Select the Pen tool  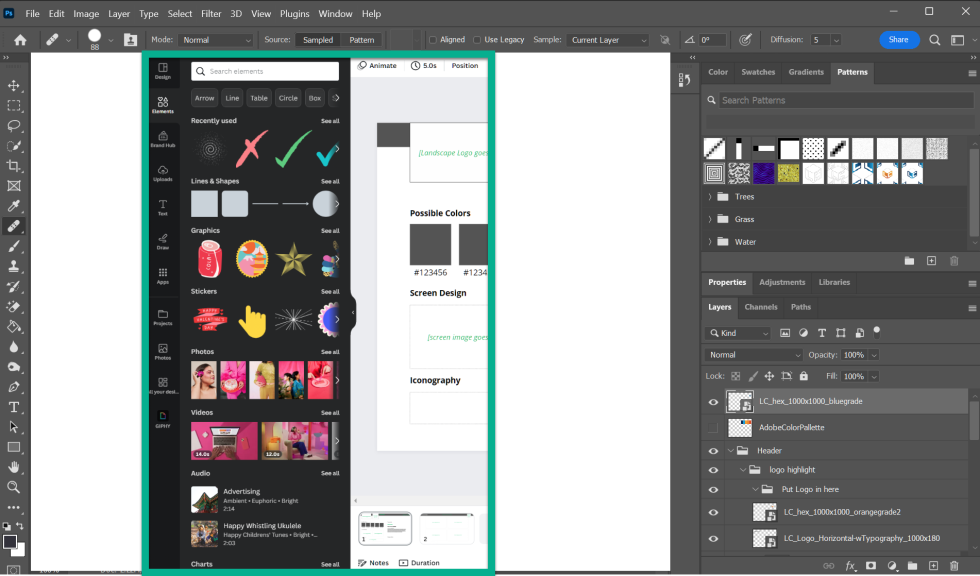point(14,387)
